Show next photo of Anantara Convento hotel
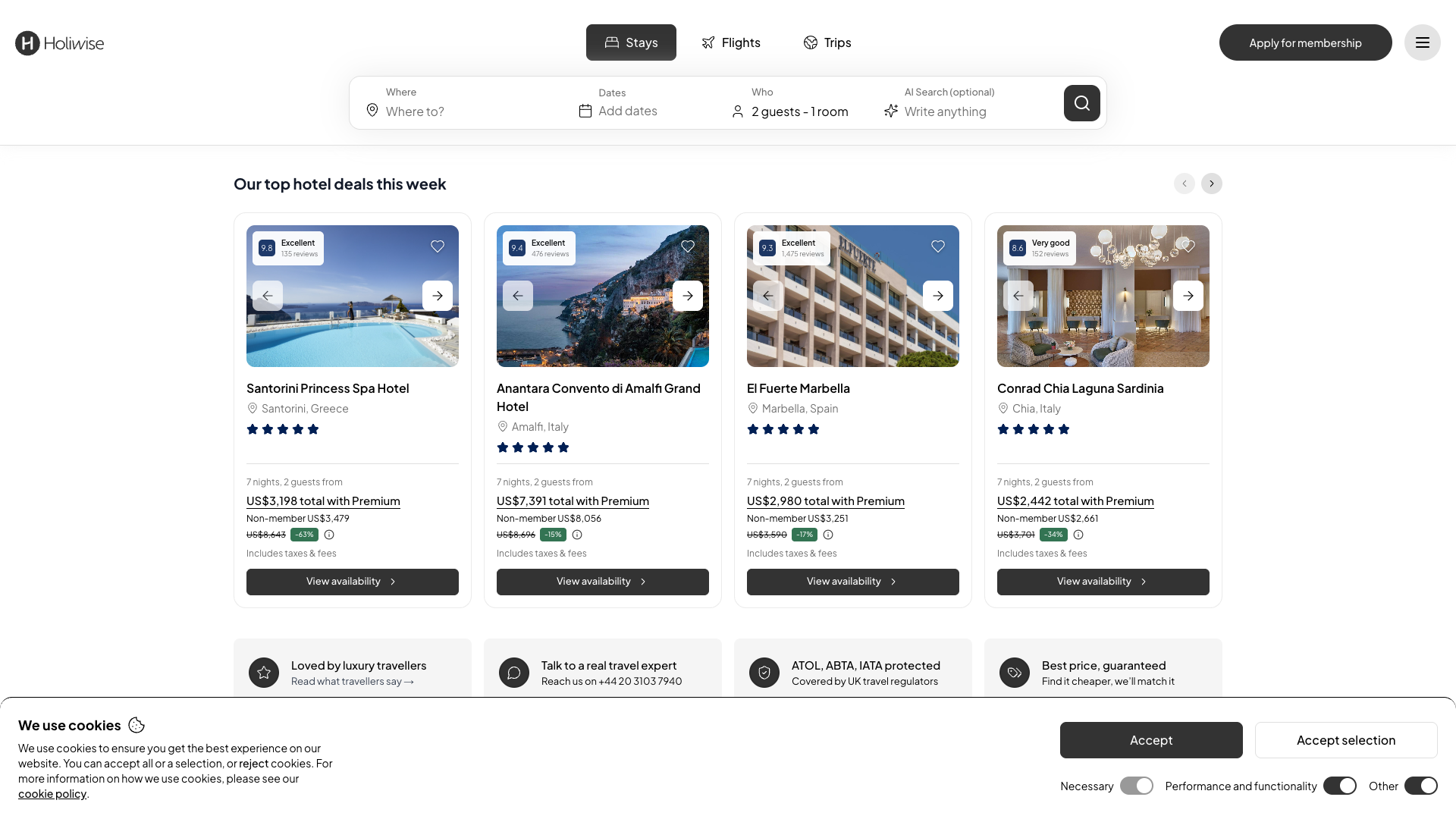 click(688, 296)
